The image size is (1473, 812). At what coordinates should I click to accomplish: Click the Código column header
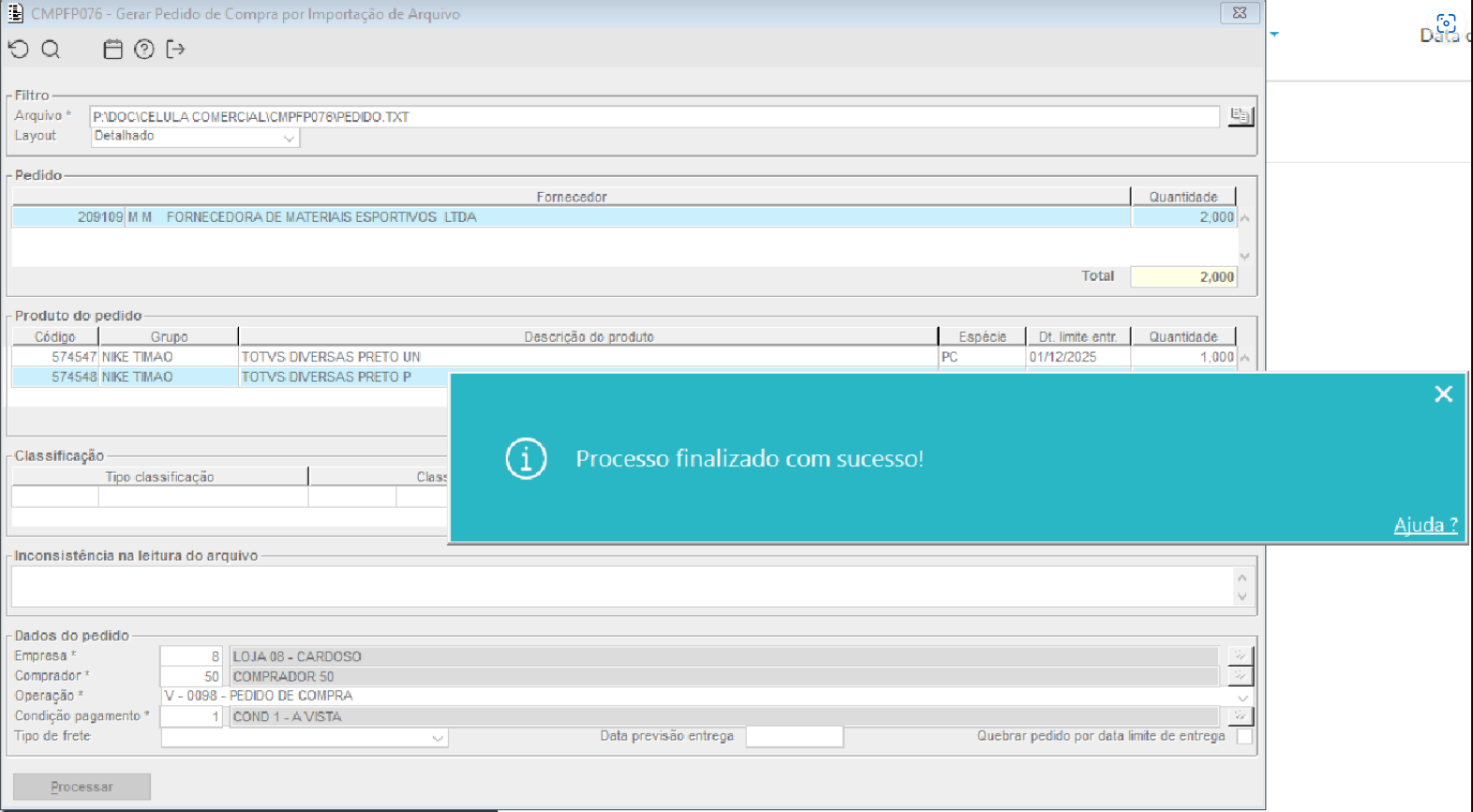click(x=55, y=336)
